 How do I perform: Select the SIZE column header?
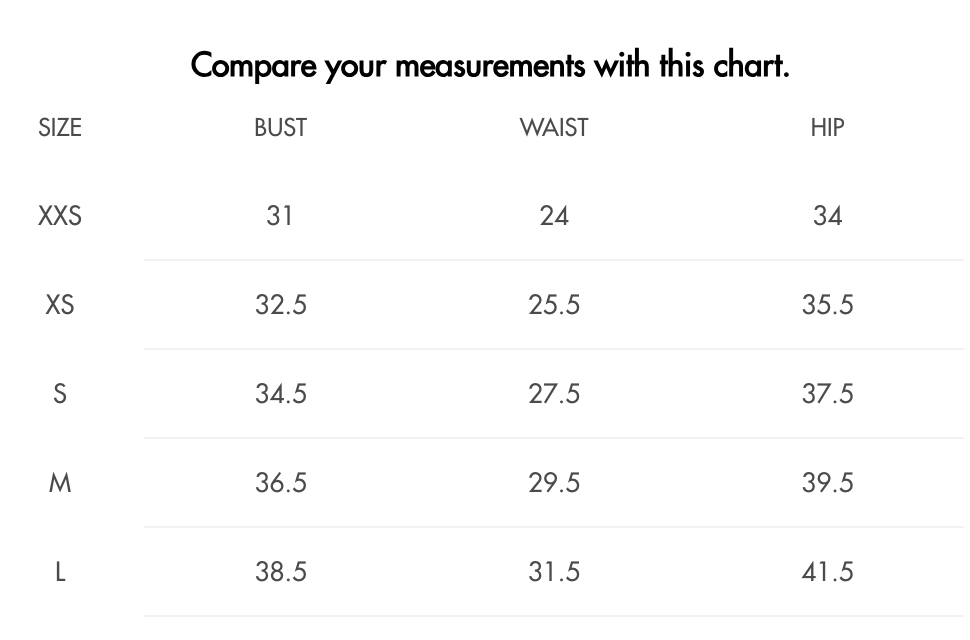tap(60, 127)
